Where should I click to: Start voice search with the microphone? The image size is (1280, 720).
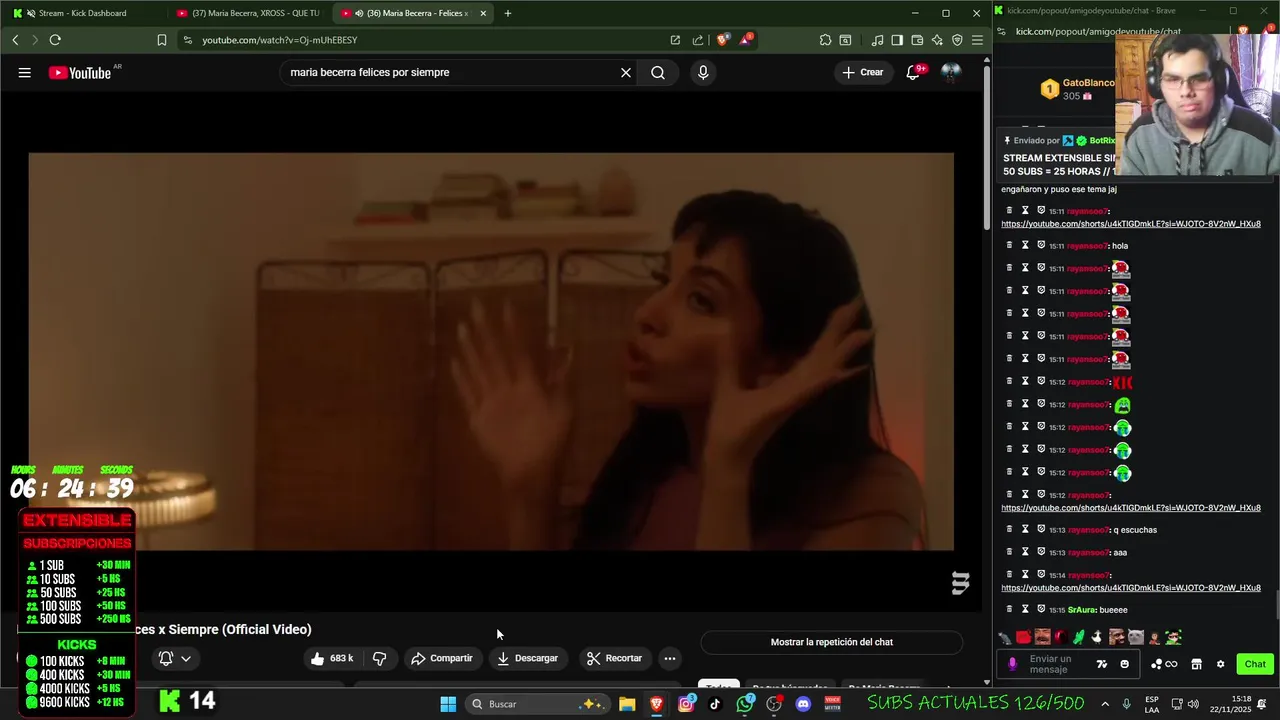[703, 72]
